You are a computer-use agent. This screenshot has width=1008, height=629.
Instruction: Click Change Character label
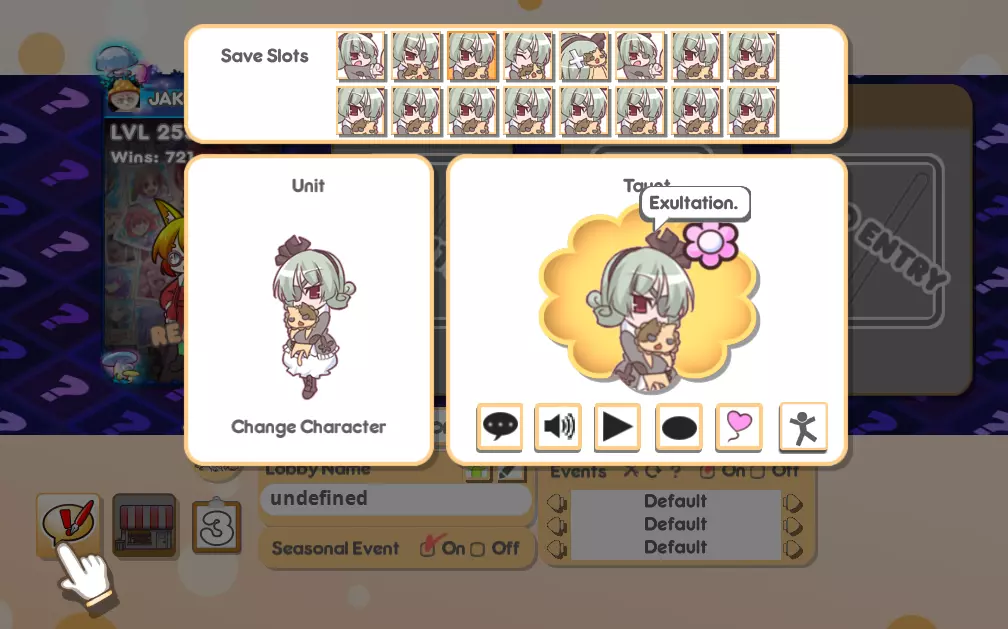click(309, 427)
